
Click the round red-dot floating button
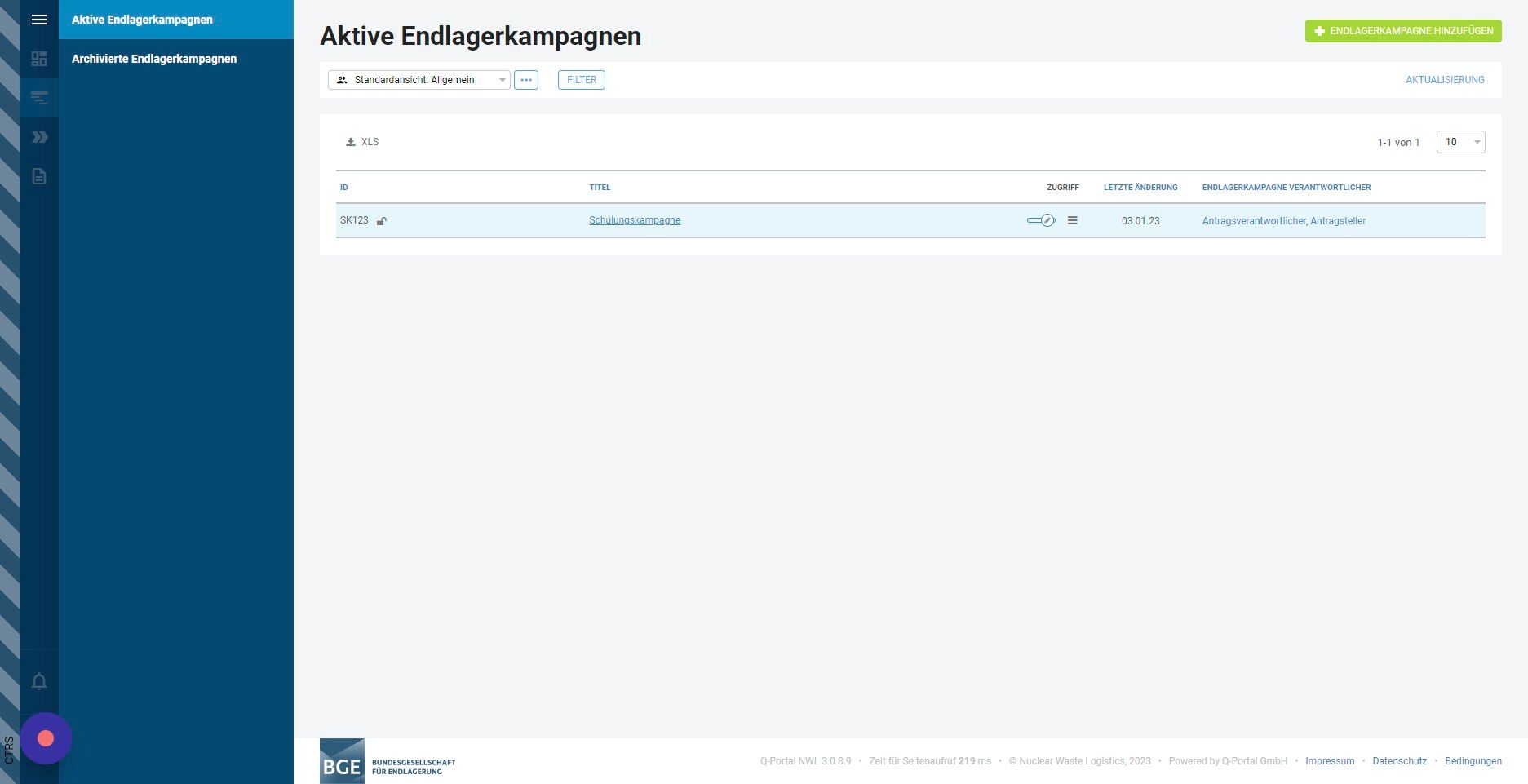coord(46,738)
